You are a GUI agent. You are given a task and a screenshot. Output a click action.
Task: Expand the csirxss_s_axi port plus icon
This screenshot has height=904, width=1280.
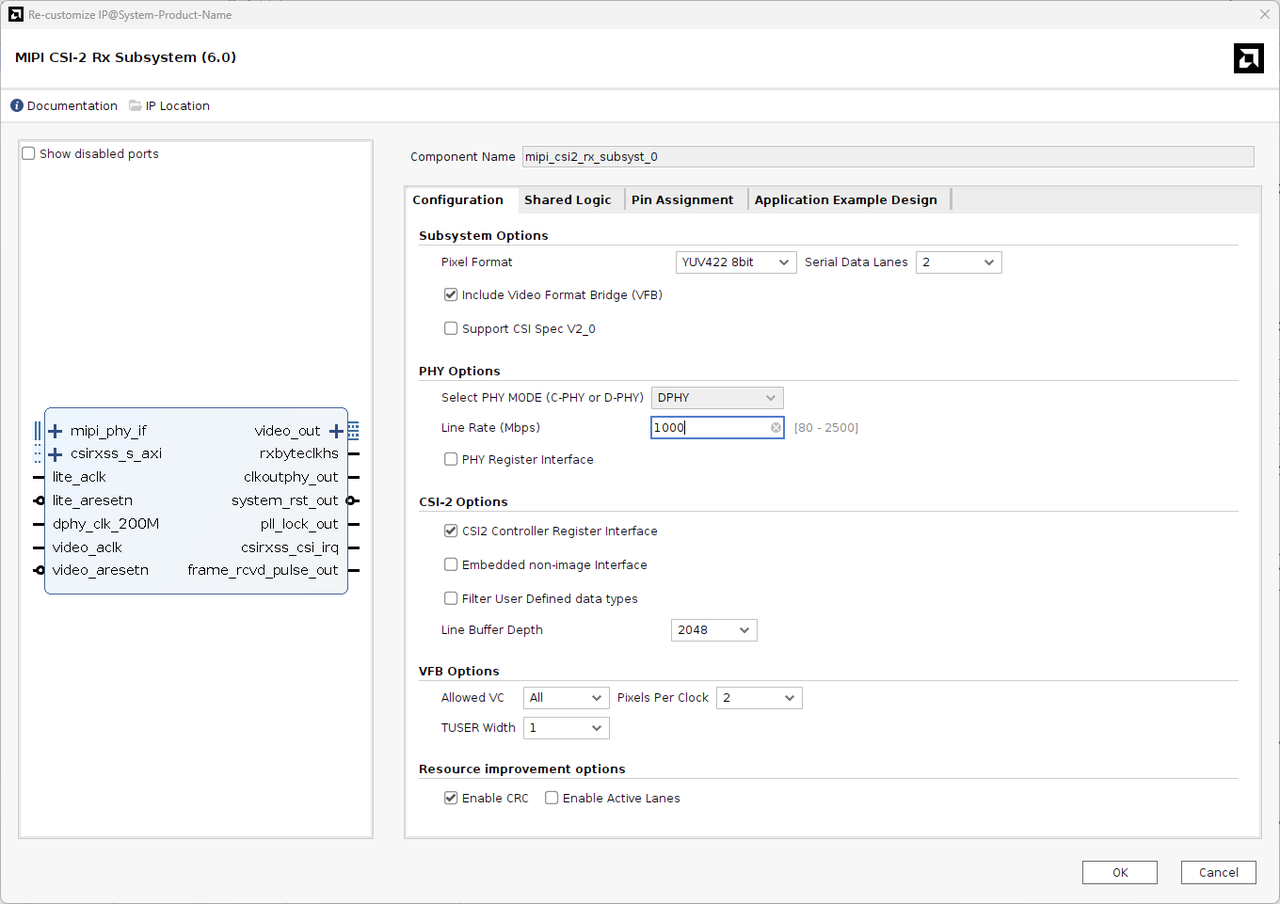(x=55, y=454)
